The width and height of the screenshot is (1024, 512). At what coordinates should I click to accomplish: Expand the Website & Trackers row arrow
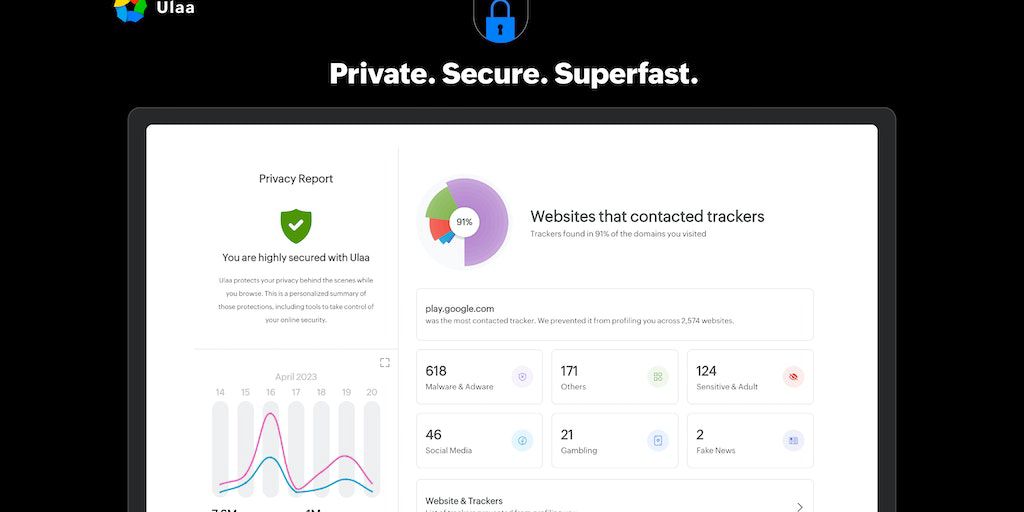(x=799, y=506)
